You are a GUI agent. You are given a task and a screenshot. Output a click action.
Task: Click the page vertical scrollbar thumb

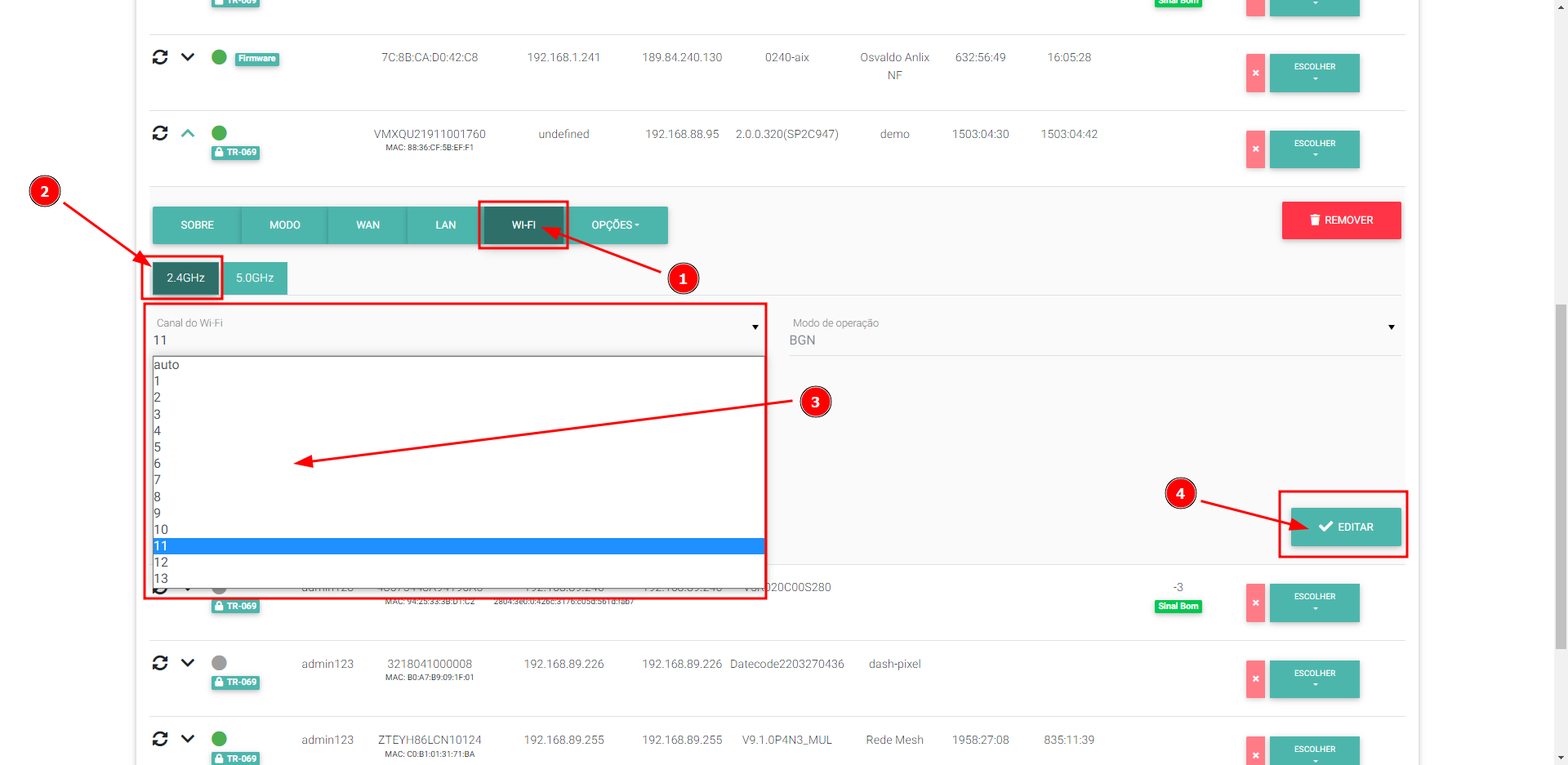[1561, 475]
